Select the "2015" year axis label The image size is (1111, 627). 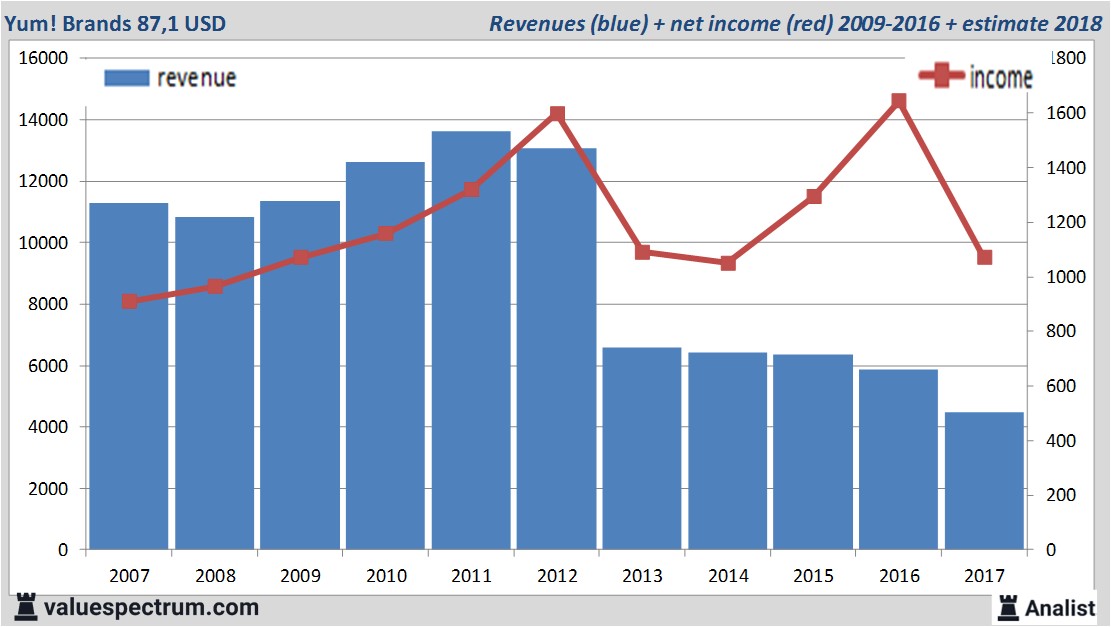[813, 575]
